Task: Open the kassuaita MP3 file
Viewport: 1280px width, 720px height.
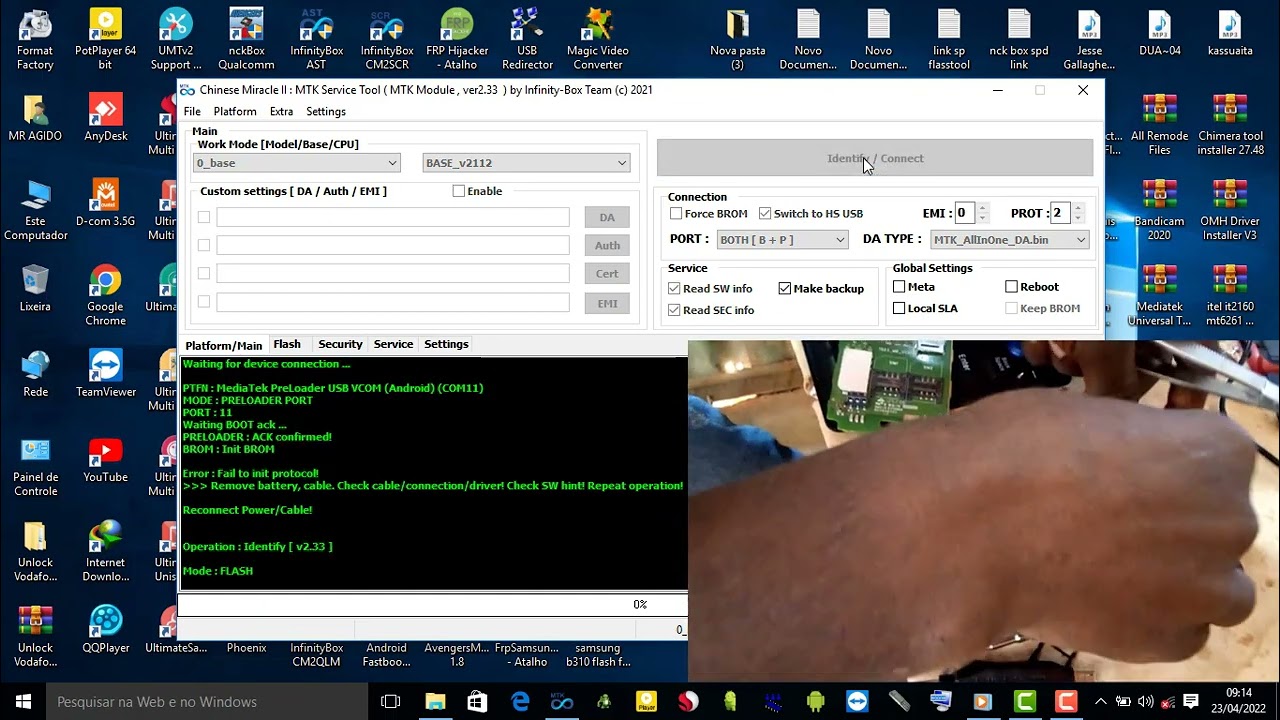Action: (1230, 33)
